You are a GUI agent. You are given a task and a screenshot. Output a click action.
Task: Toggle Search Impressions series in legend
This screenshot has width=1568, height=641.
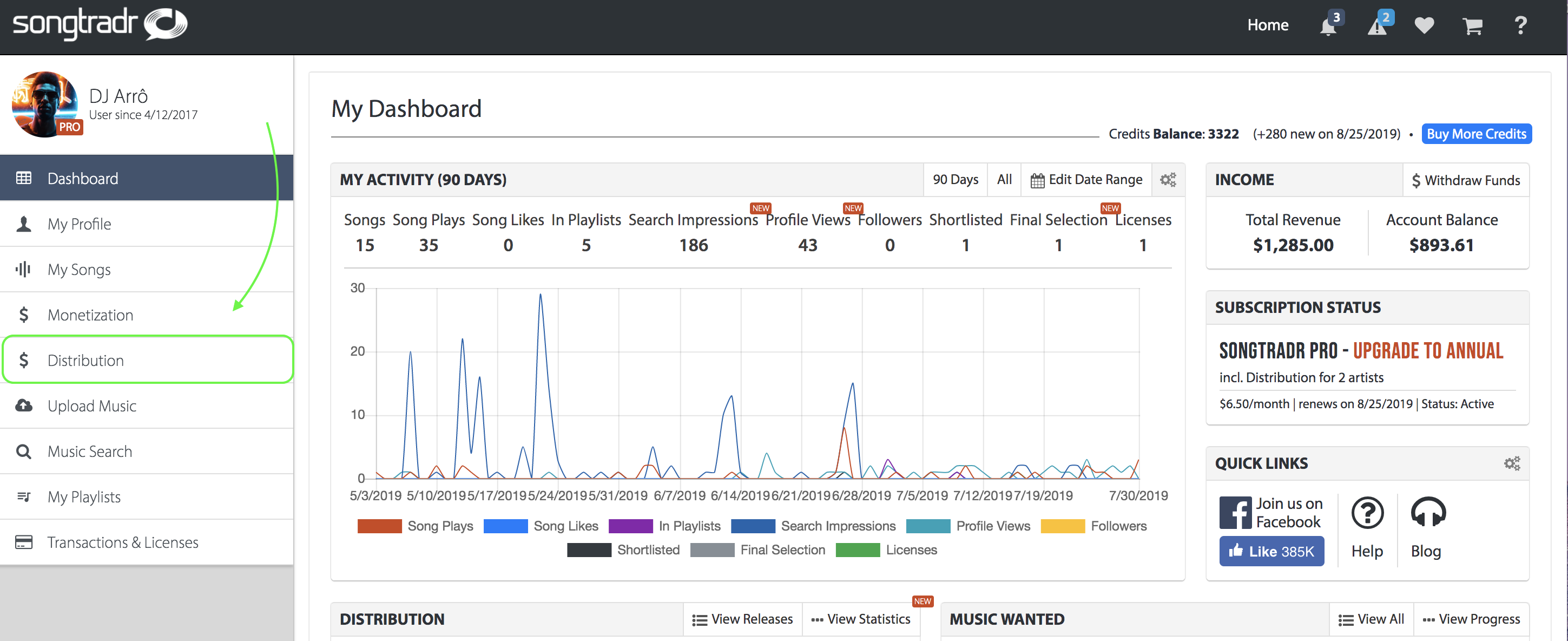pos(813,526)
